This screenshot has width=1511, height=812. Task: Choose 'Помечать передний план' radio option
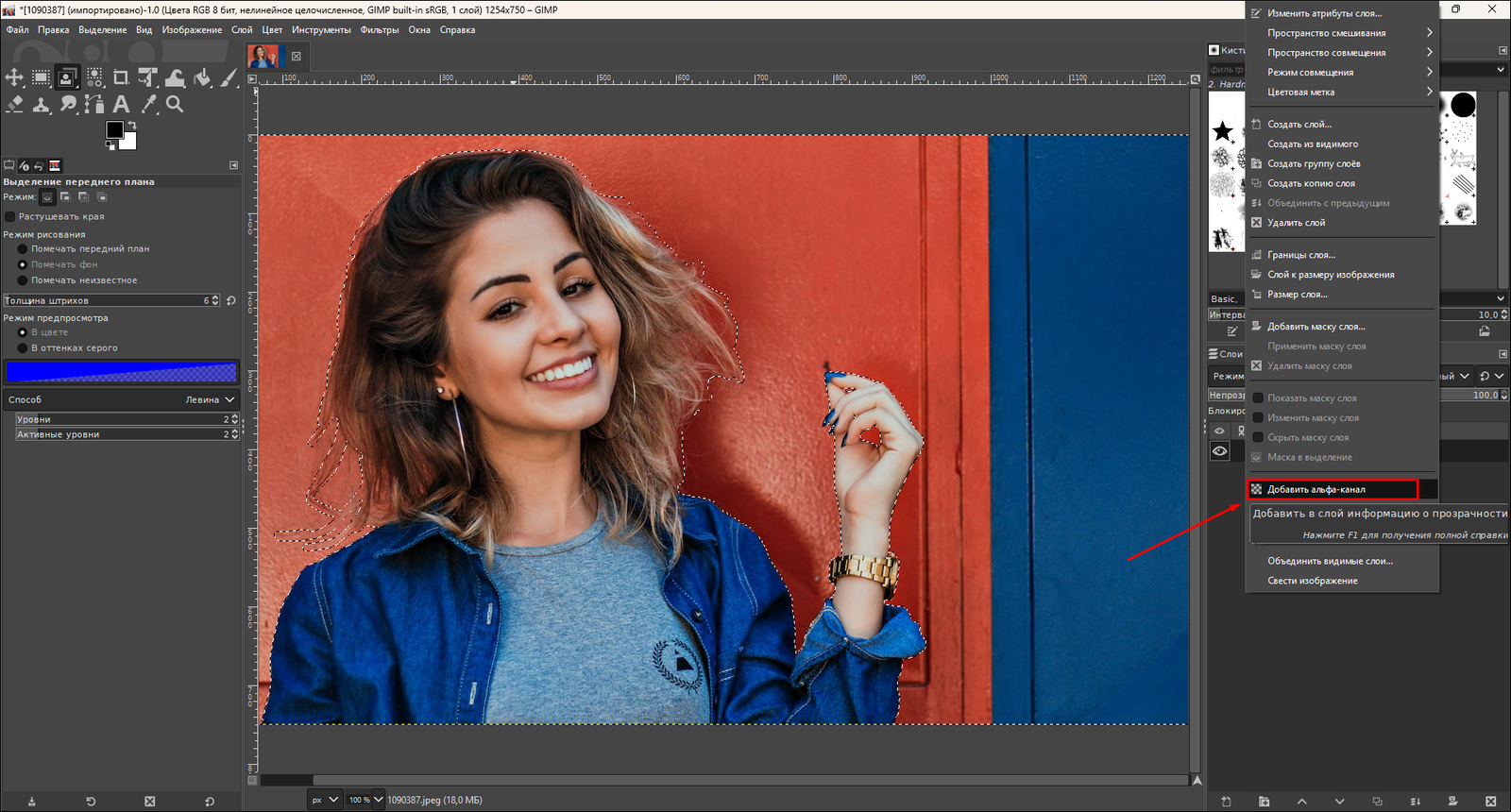coord(23,249)
